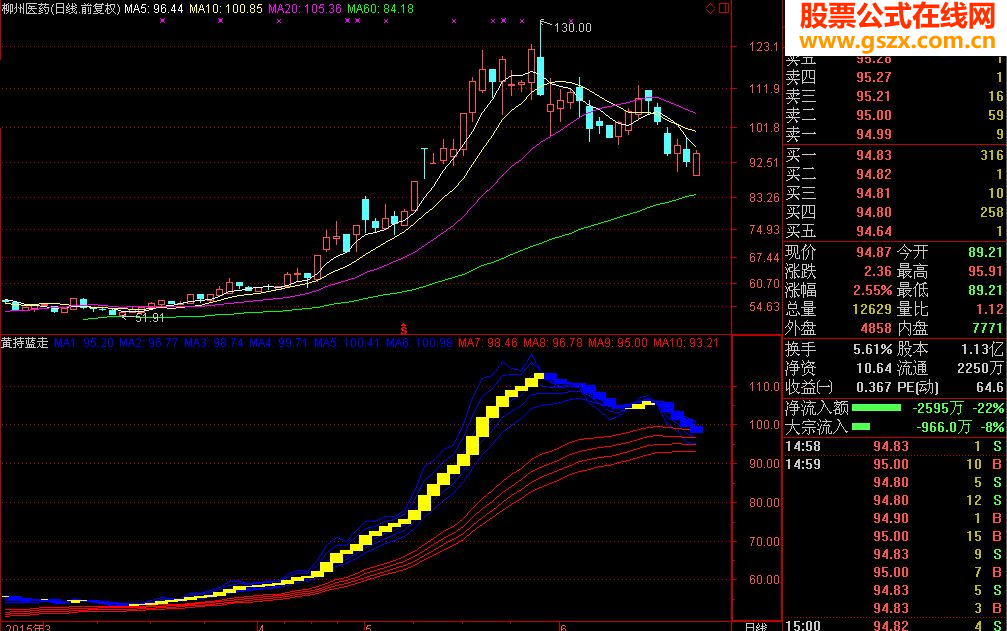Select indicator label MA7: 98.46
The width and height of the screenshot is (1007, 631).
(488, 343)
